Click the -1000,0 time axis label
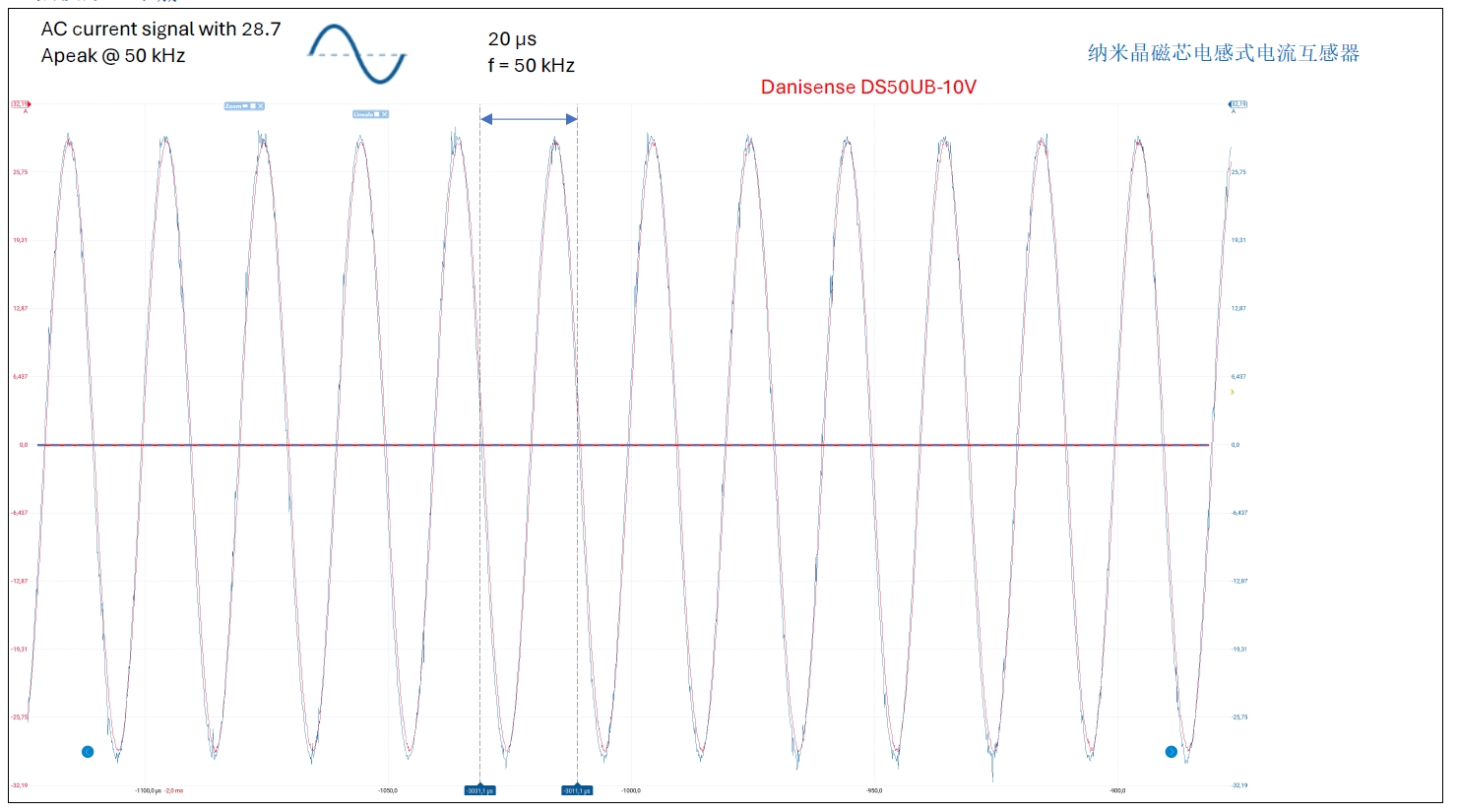 point(631,790)
